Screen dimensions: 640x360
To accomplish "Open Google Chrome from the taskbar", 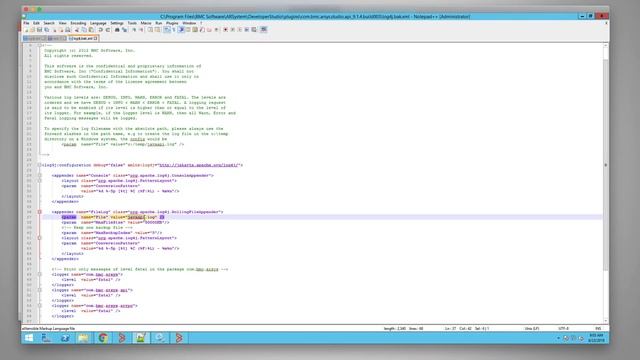I will [x=103, y=338].
